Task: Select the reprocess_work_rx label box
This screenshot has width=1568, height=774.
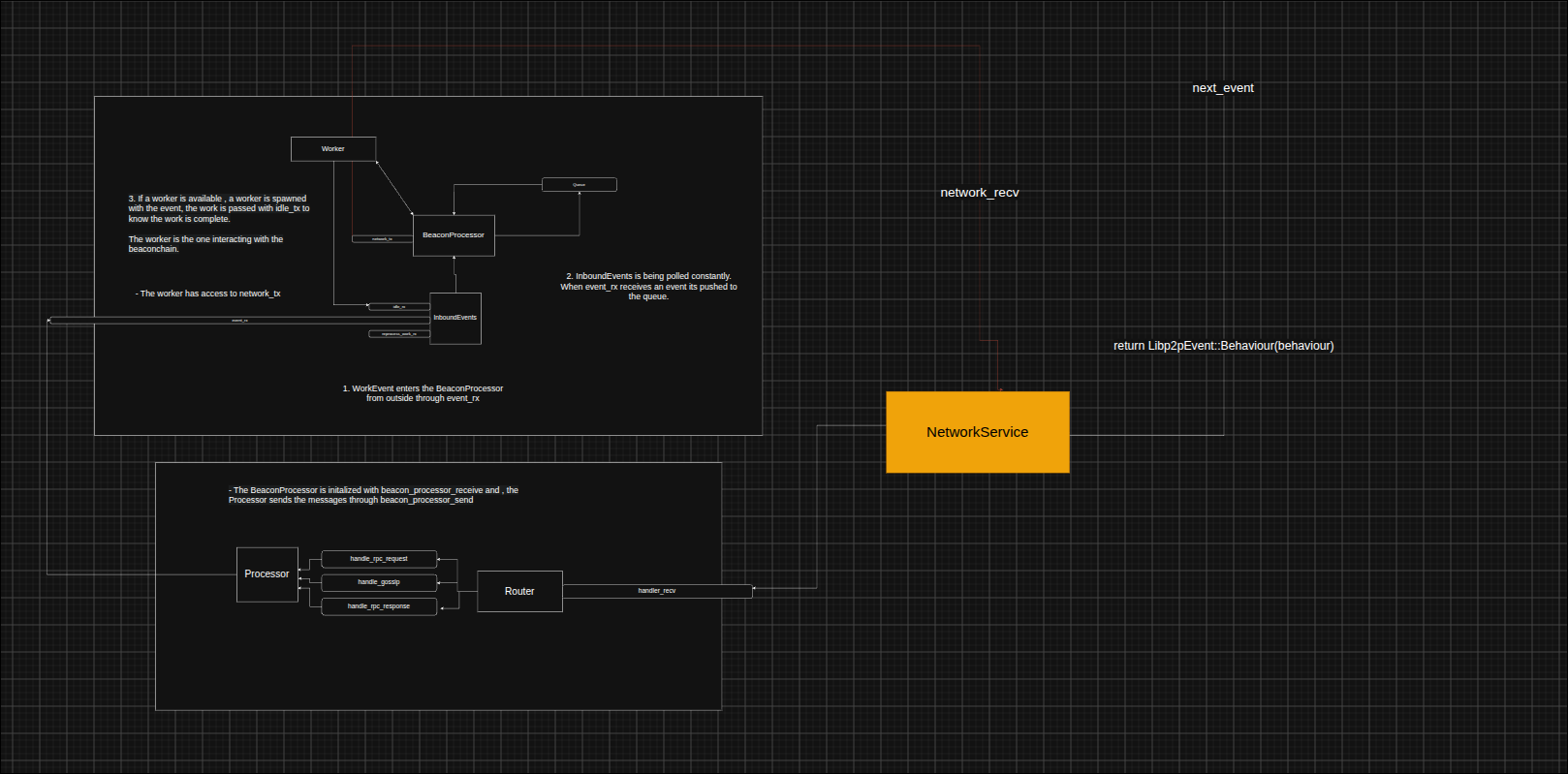Action: click(399, 334)
